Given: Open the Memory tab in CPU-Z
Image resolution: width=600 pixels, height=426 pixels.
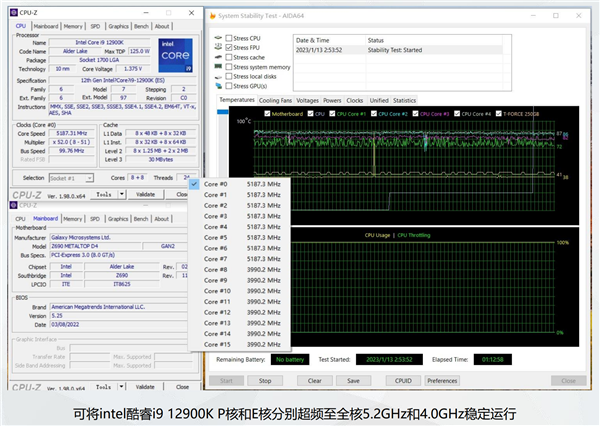Looking at the screenshot, I should [72, 26].
